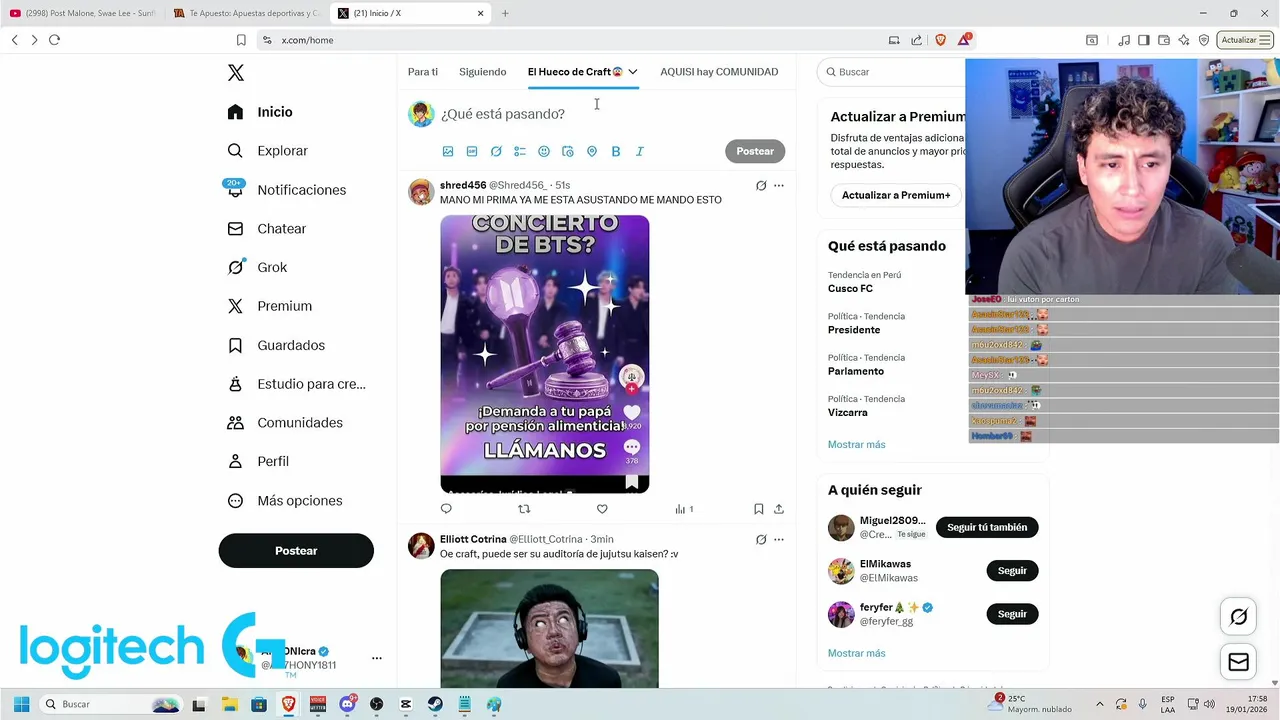
Task: Follow feryfer
Action: point(1012,614)
